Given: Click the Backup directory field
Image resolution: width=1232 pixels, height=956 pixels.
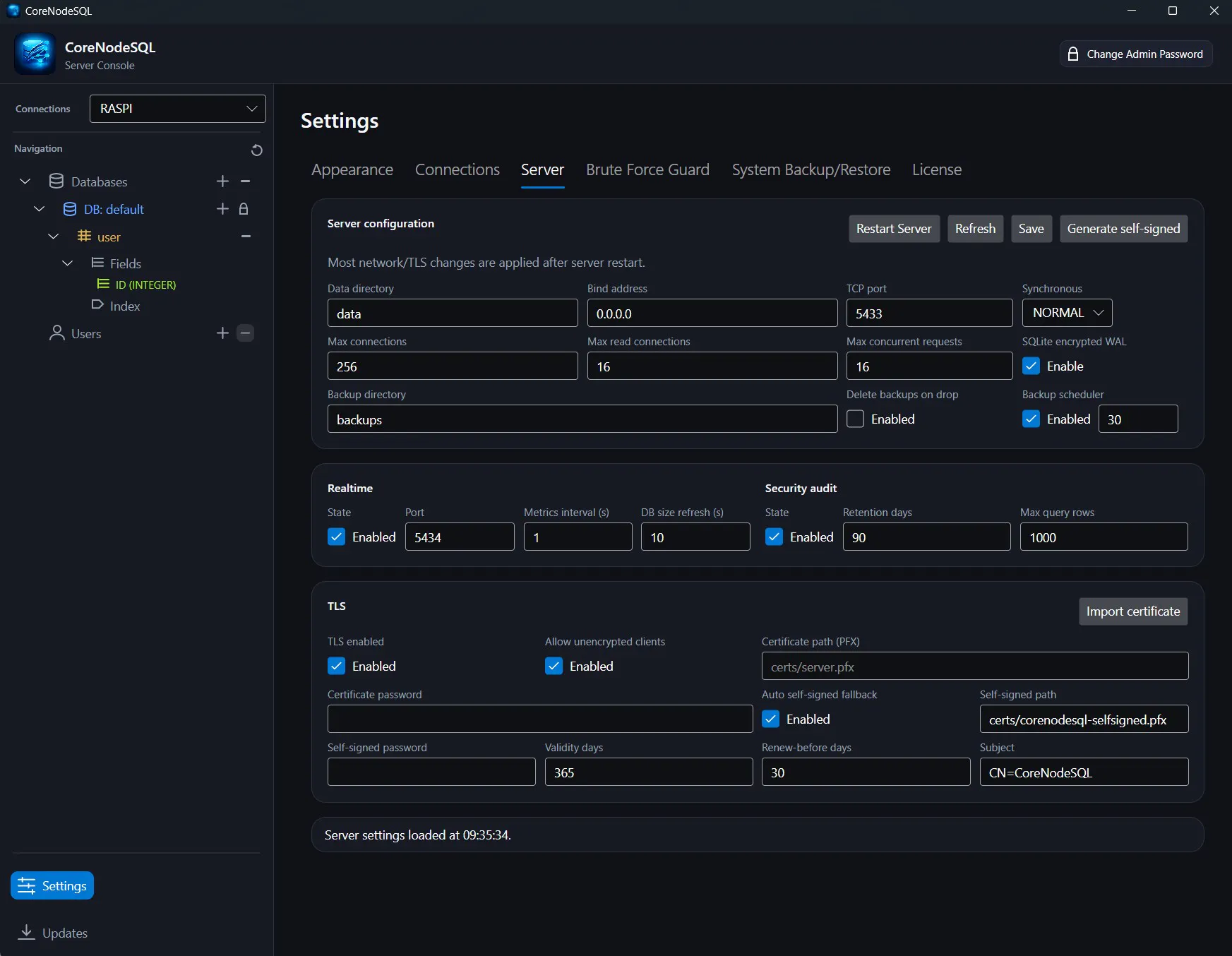Looking at the screenshot, I should coord(582,419).
